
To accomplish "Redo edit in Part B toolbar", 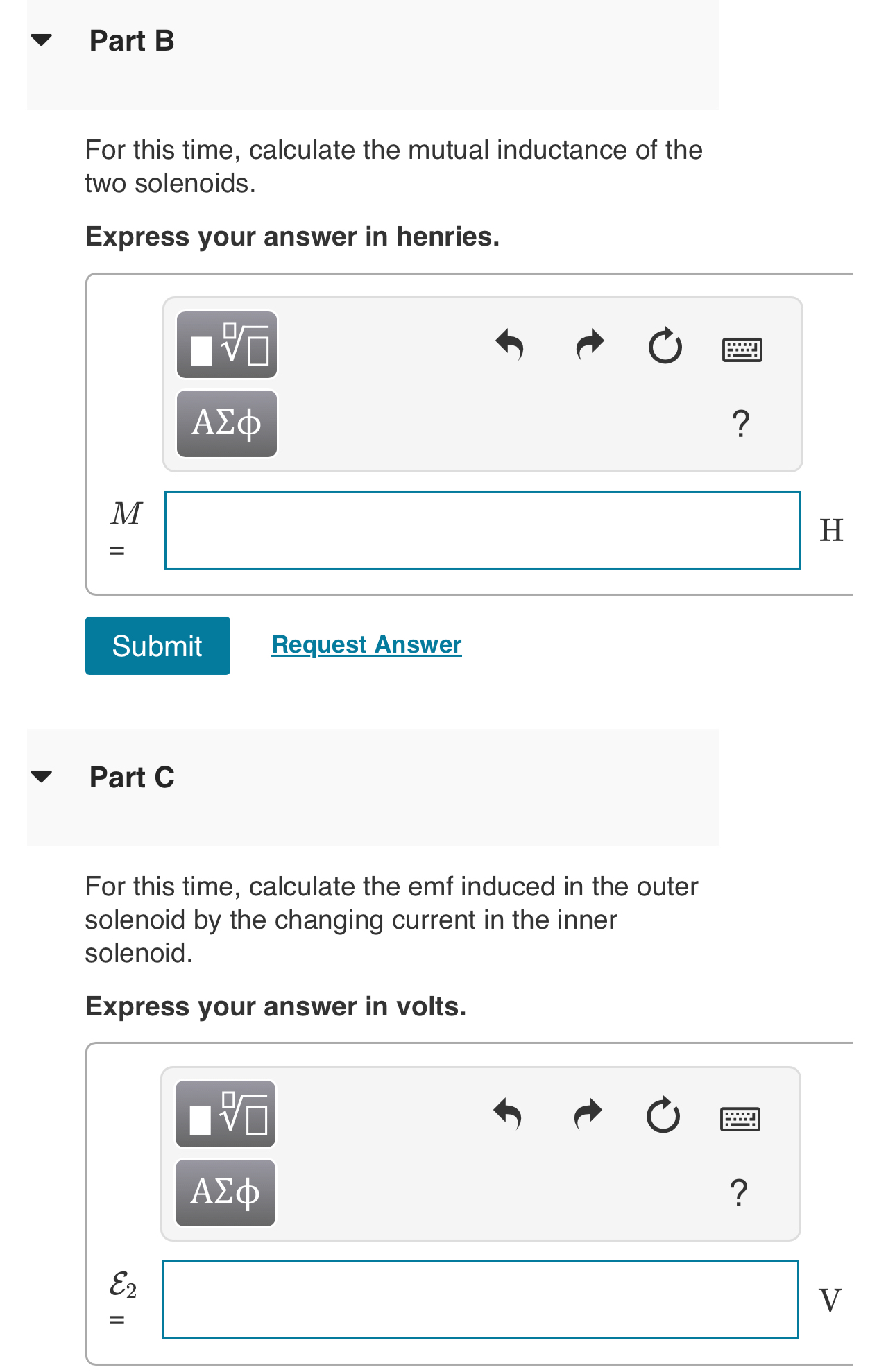I will 590,345.
